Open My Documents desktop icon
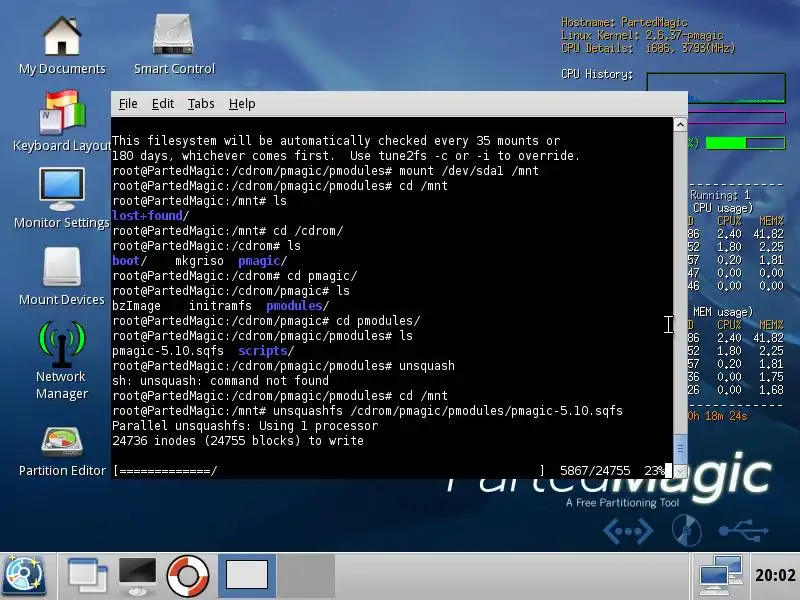 (x=62, y=45)
